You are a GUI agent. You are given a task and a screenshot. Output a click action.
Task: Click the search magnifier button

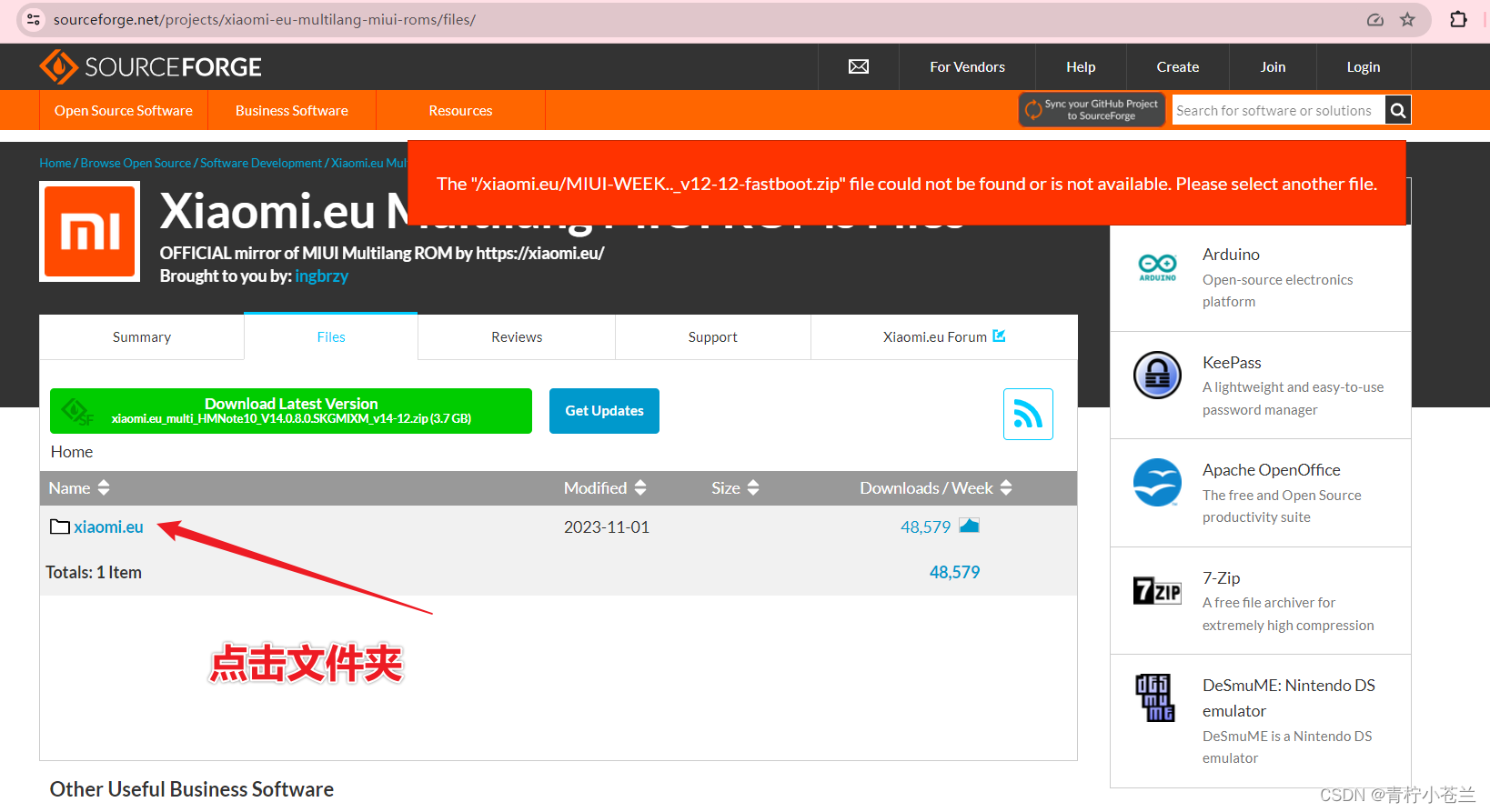tap(1398, 110)
